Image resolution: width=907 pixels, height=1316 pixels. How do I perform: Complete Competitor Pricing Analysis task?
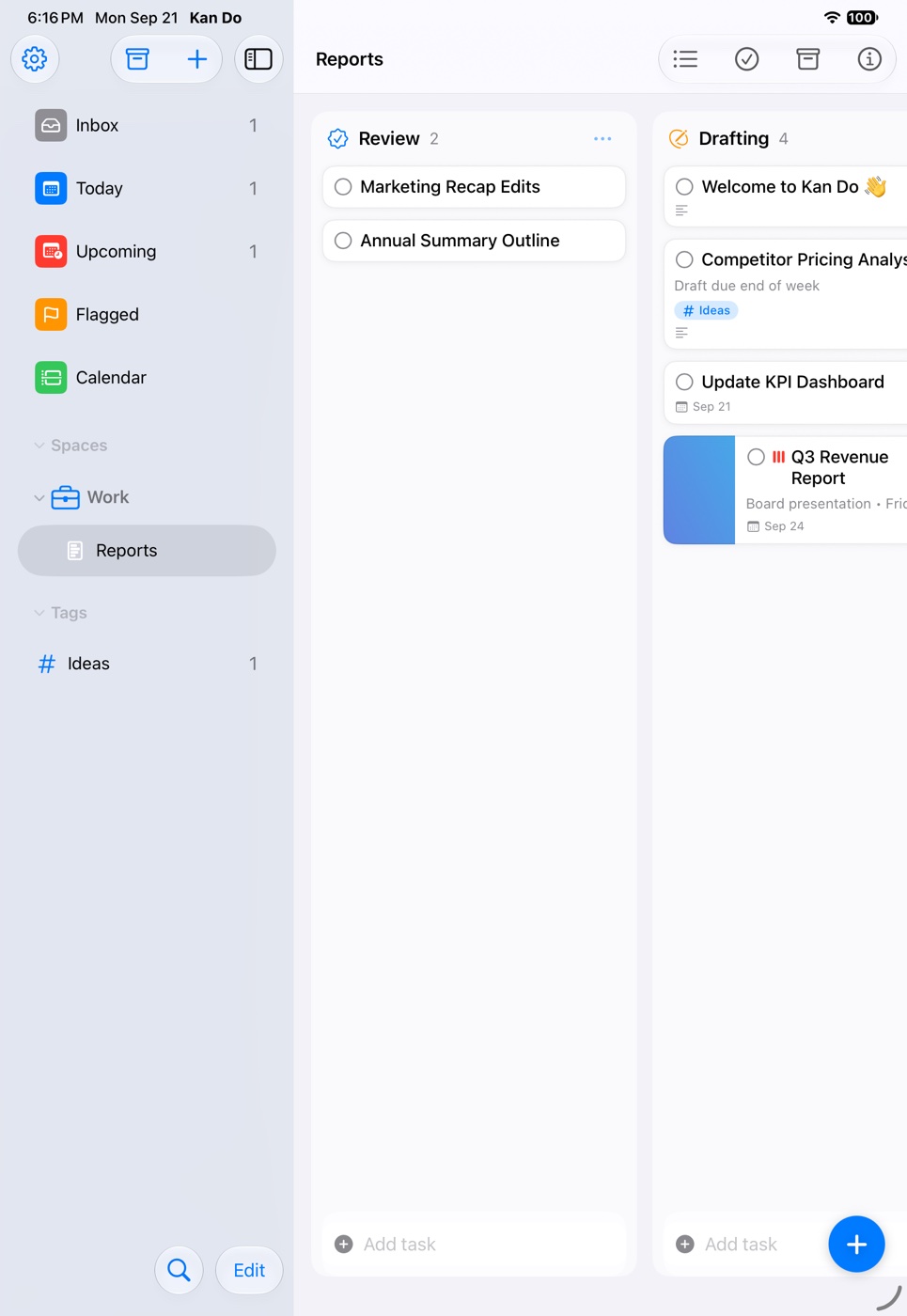tap(684, 259)
